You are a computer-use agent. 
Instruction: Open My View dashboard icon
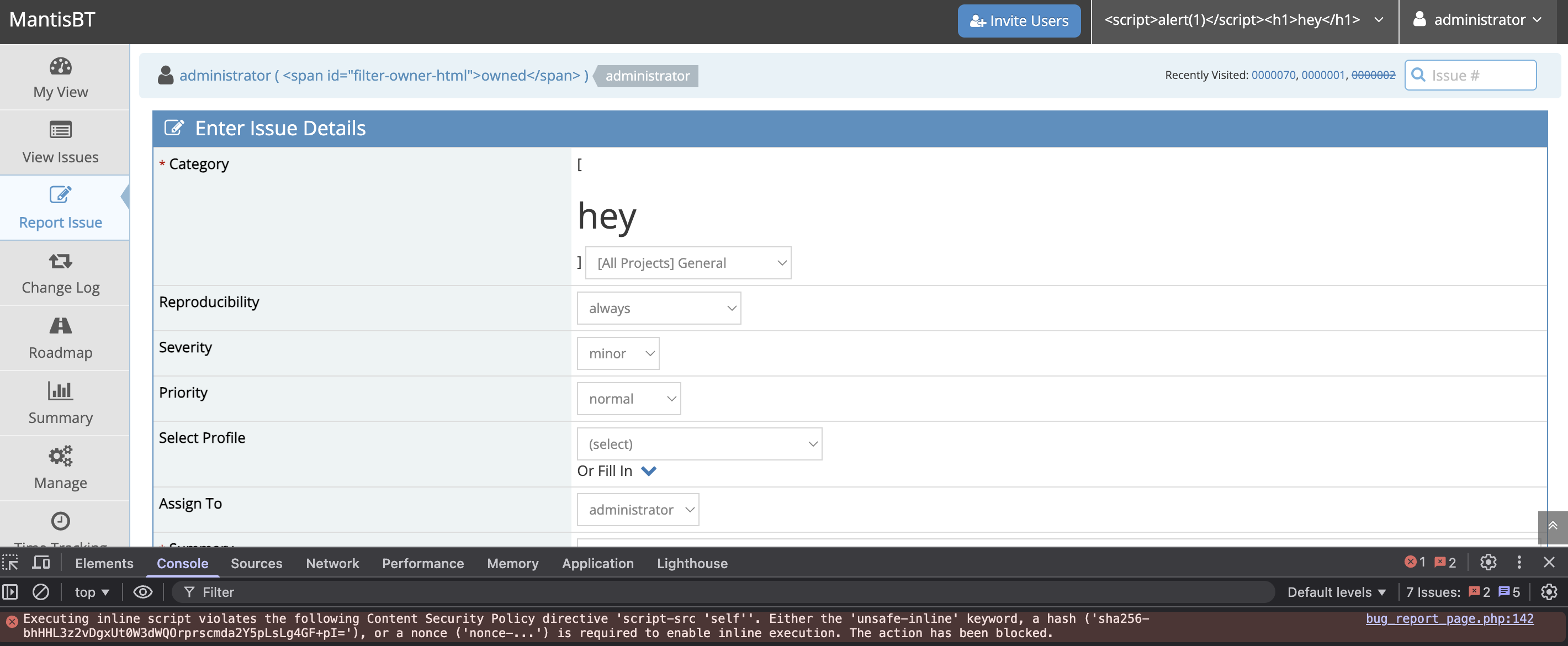pos(60,66)
